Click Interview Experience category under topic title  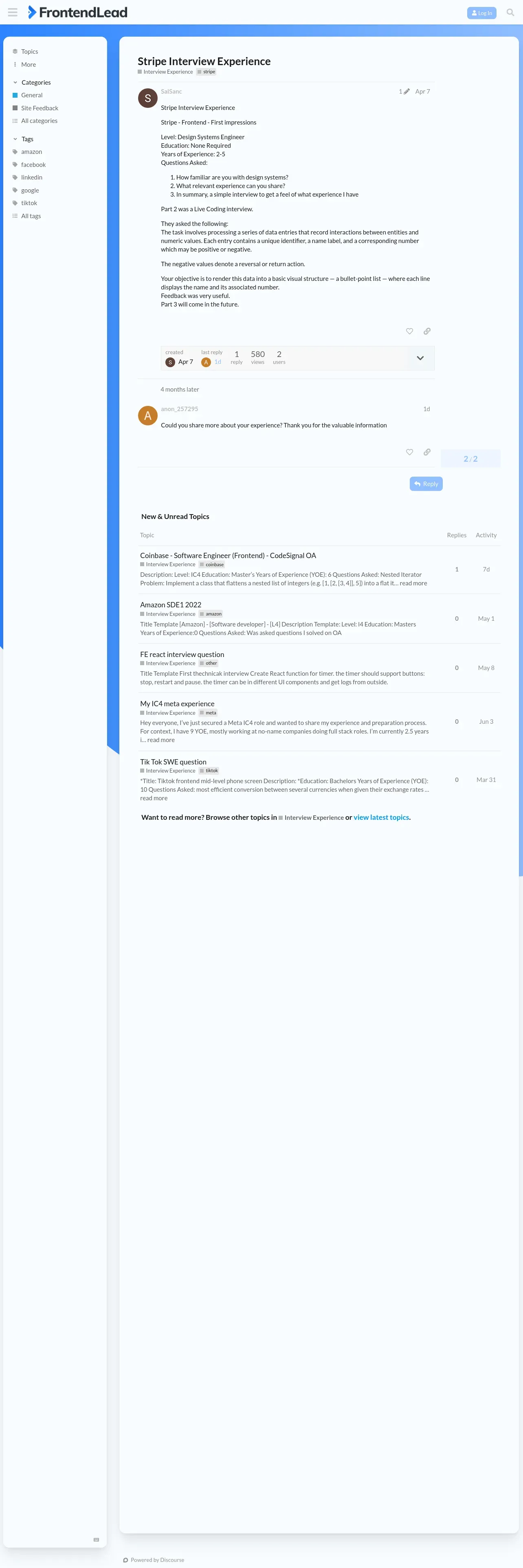[165, 72]
